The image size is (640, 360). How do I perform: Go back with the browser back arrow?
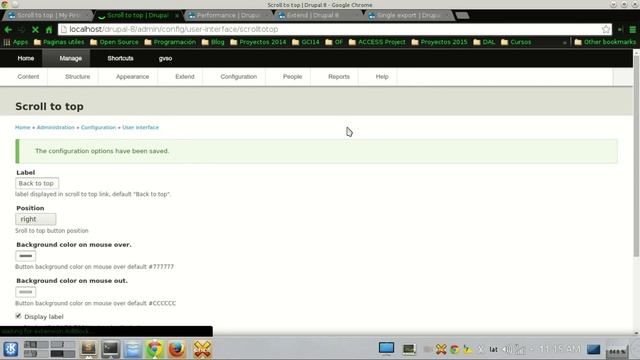pos(8,29)
